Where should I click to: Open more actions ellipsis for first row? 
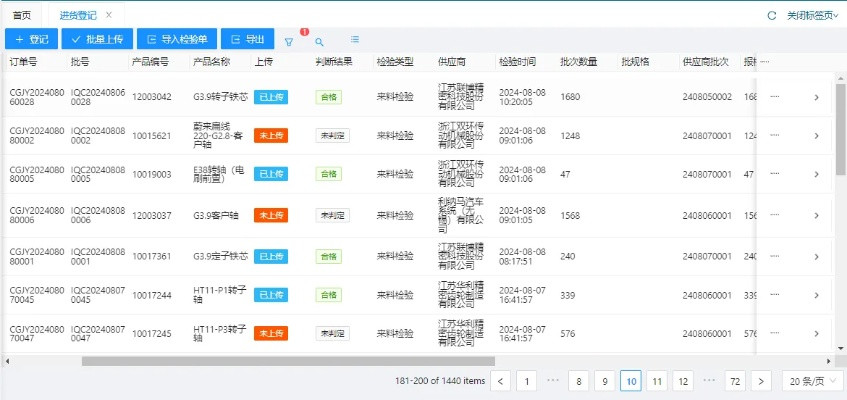(774, 97)
